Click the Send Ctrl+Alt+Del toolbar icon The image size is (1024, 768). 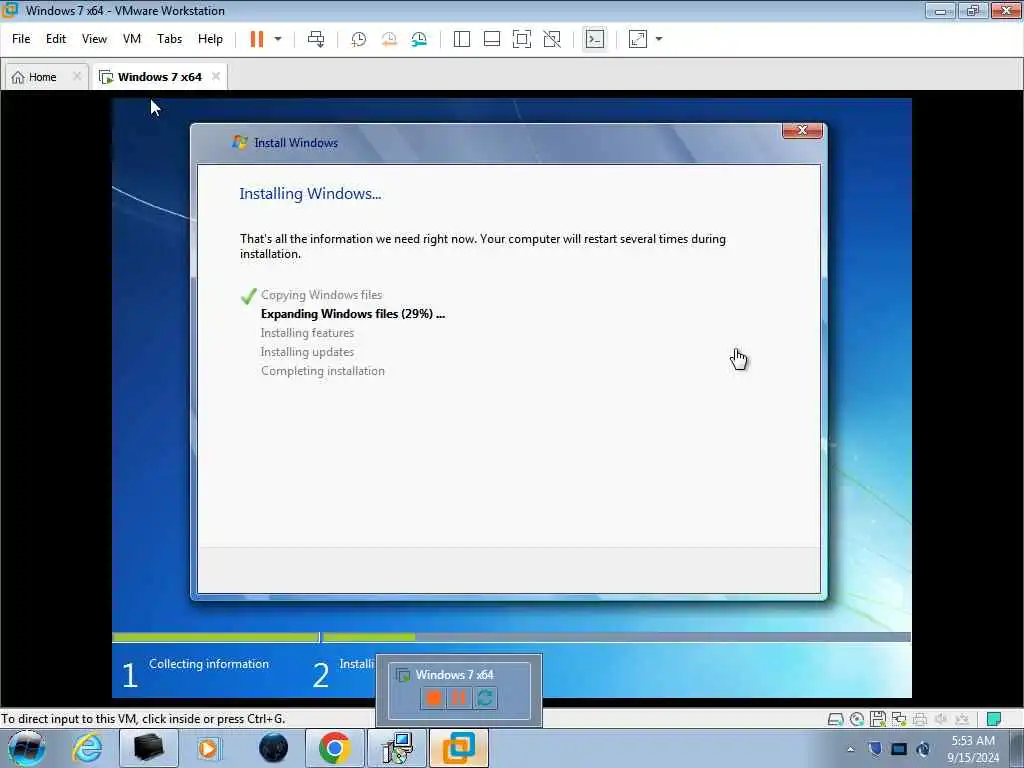point(316,39)
